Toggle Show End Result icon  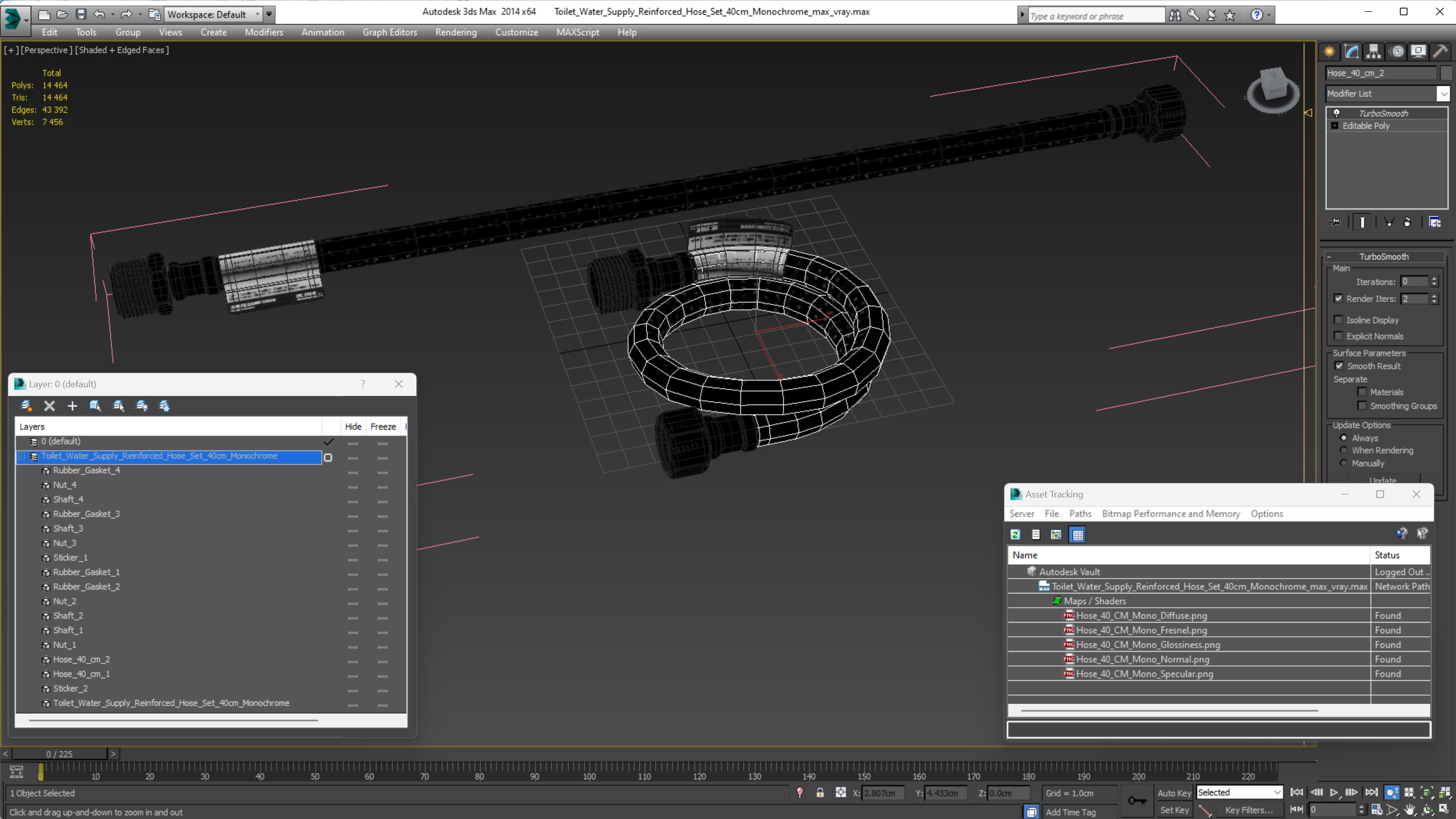pos(1362,222)
